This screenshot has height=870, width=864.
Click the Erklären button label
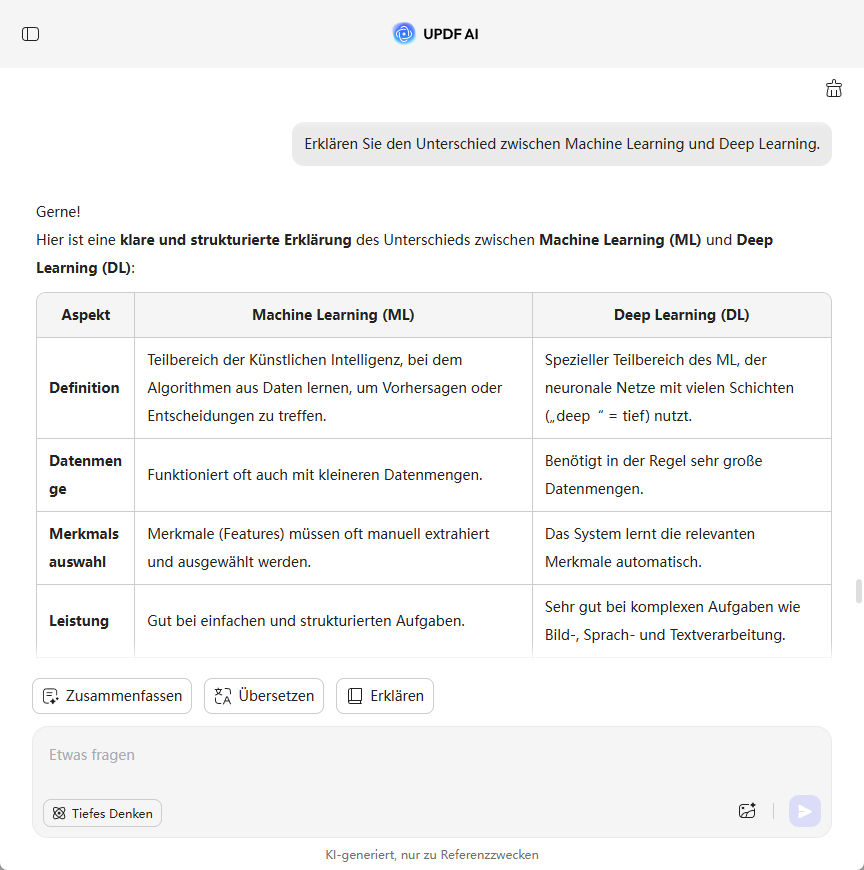pyautogui.click(x=397, y=696)
